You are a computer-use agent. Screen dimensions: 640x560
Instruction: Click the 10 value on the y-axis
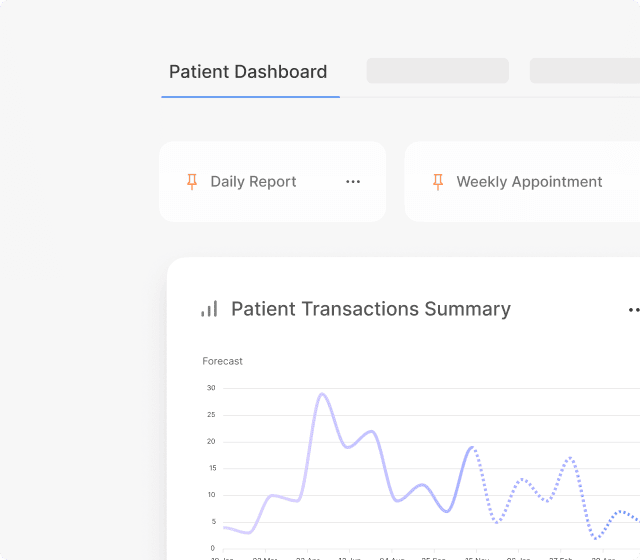211,495
